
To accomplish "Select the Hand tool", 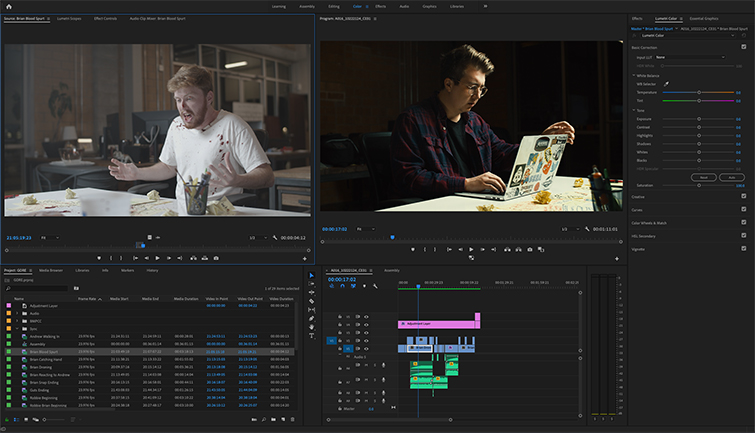I will pos(312,327).
